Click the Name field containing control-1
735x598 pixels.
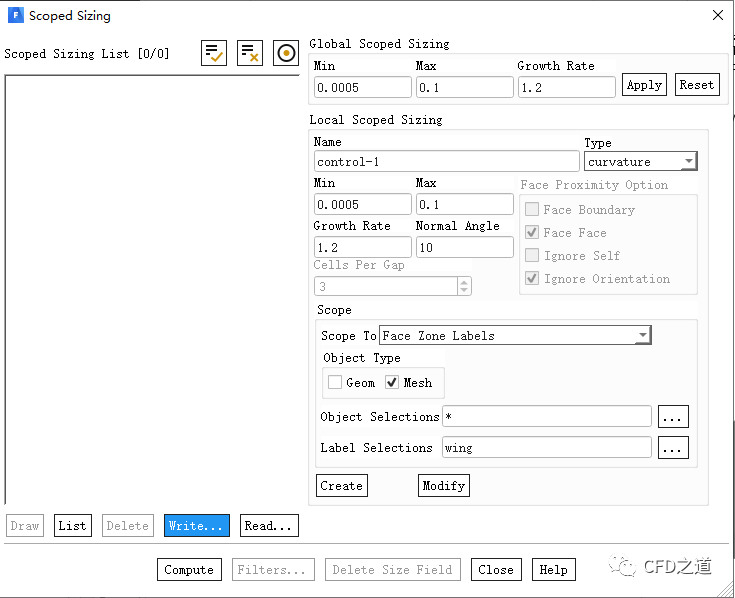point(446,161)
